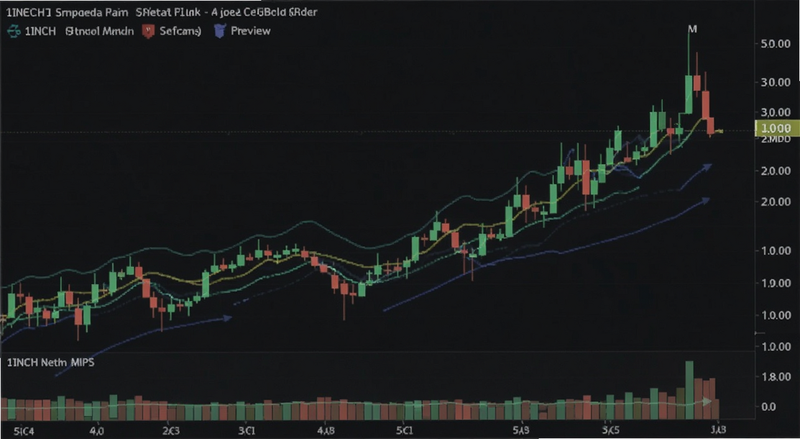Click the blue Preview shield icon
This screenshot has height=439, width=800.
[219, 31]
